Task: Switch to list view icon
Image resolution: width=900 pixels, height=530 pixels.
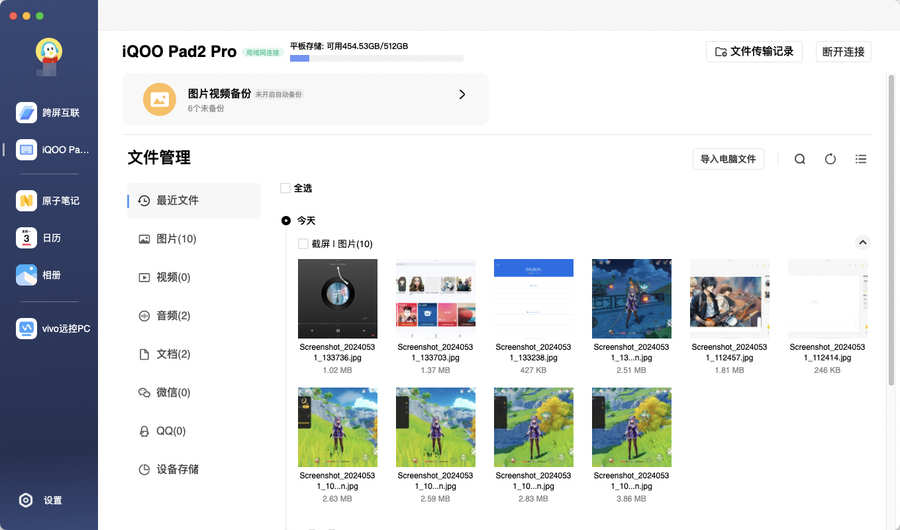Action: [861, 159]
